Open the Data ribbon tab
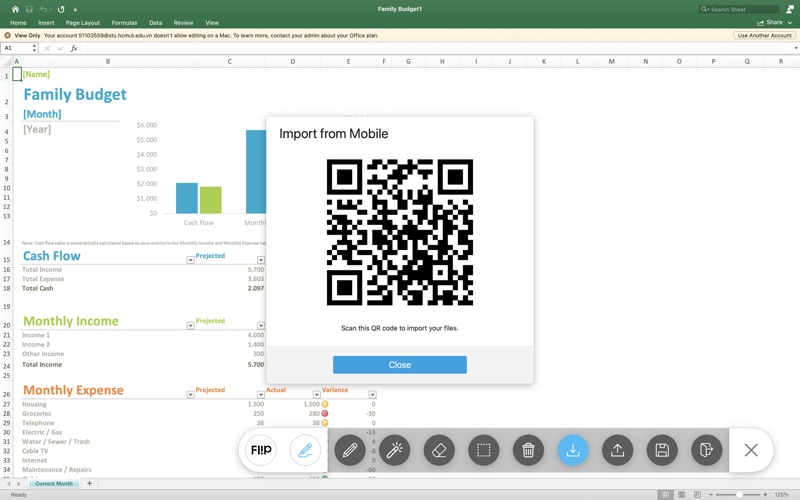Viewport: 800px width, 500px height. 156,23
